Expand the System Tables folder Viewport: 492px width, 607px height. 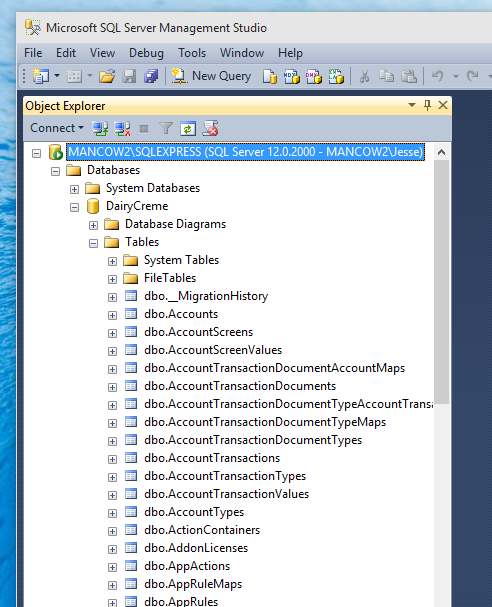(x=112, y=261)
